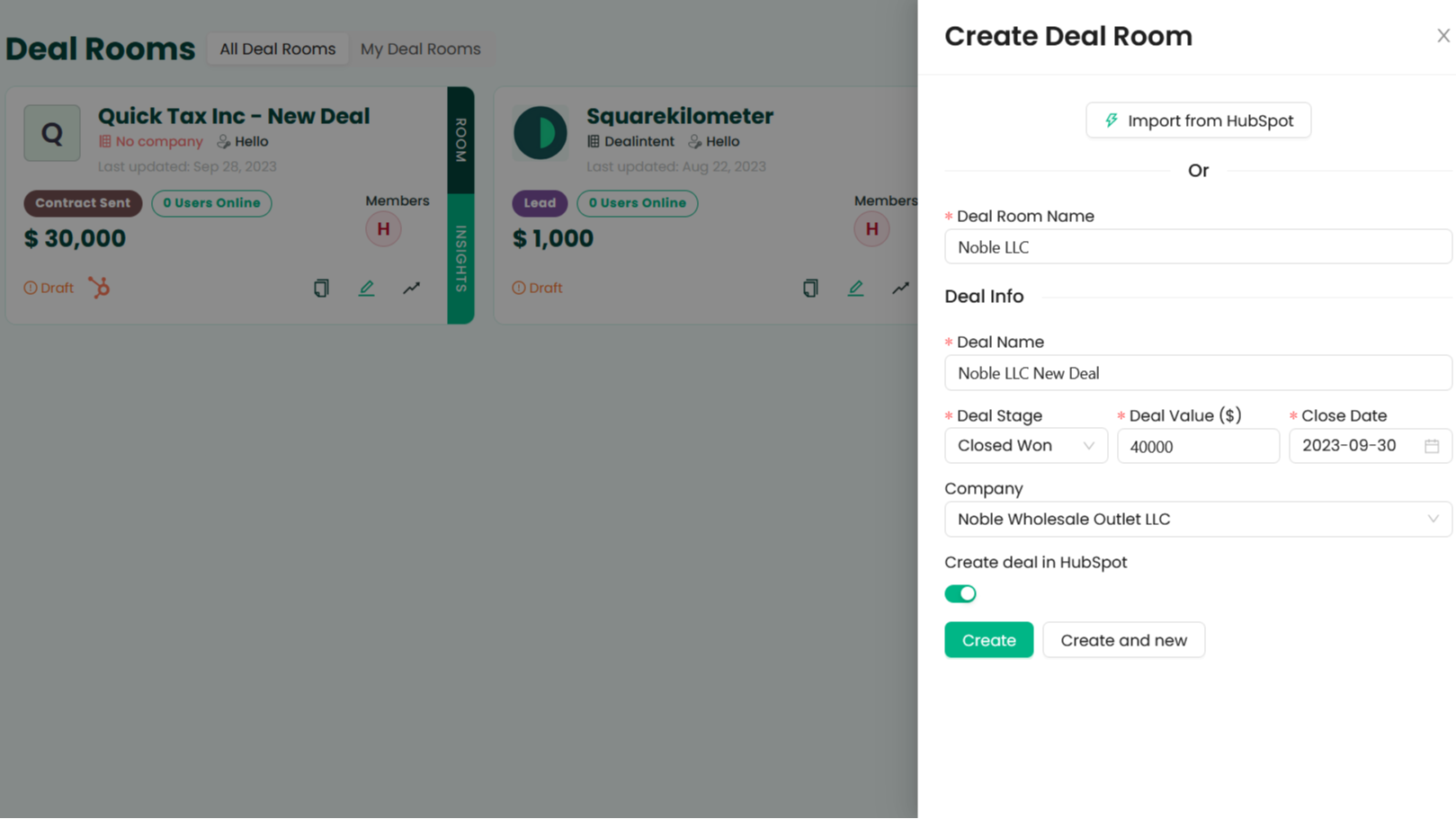Click the Draft warning icon on Squarekilometer card
The width and height of the screenshot is (1456, 819).
[x=520, y=288]
